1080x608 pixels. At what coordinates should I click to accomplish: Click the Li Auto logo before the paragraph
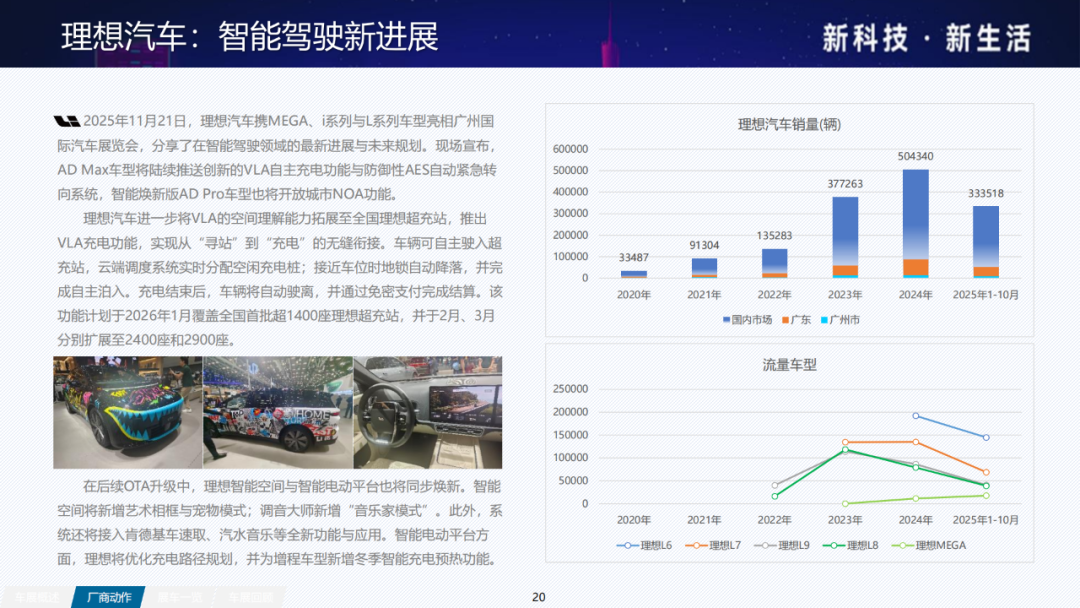click(x=68, y=122)
